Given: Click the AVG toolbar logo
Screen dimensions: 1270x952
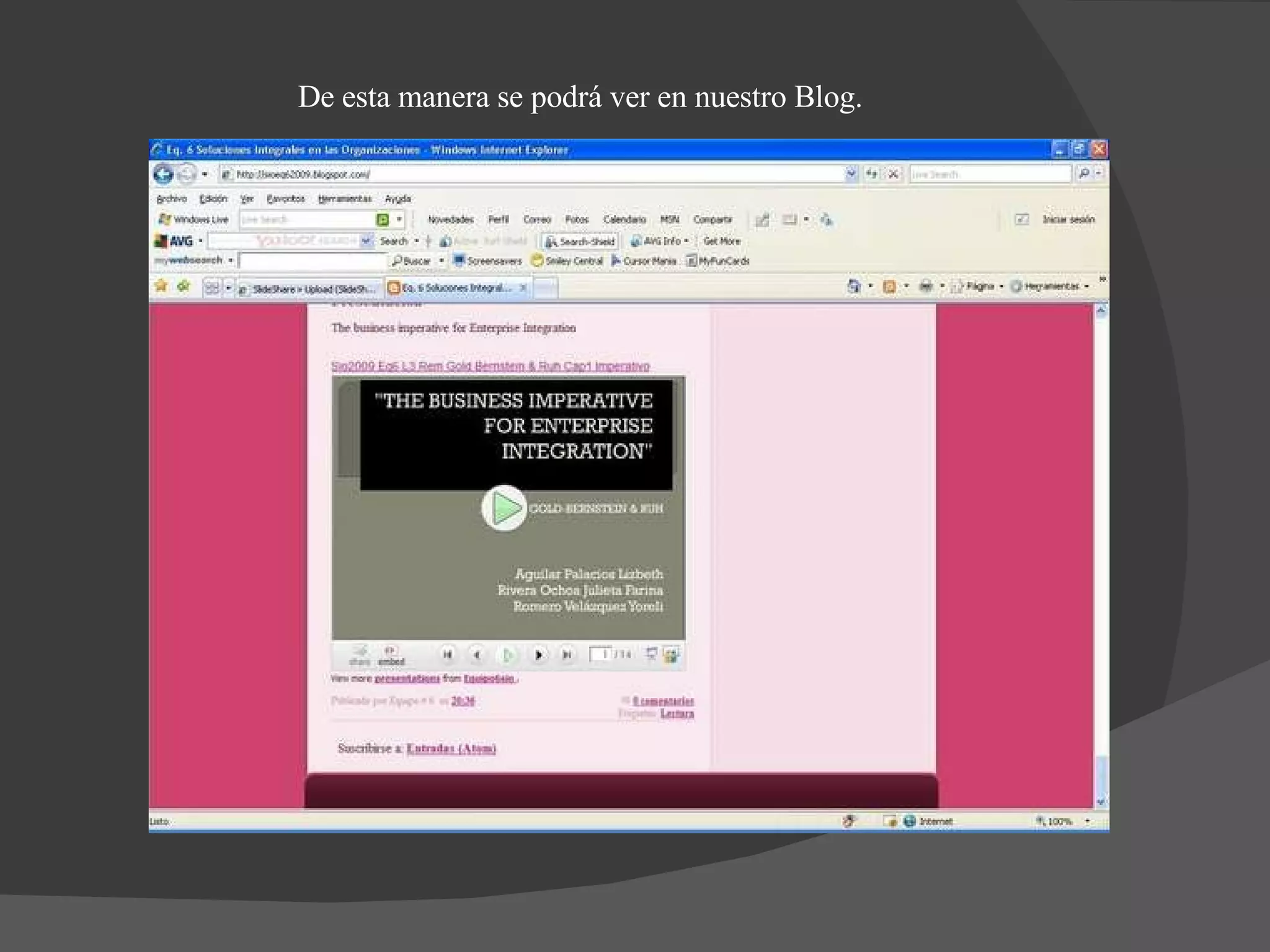Looking at the screenshot, I should click(x=174, y=241).
